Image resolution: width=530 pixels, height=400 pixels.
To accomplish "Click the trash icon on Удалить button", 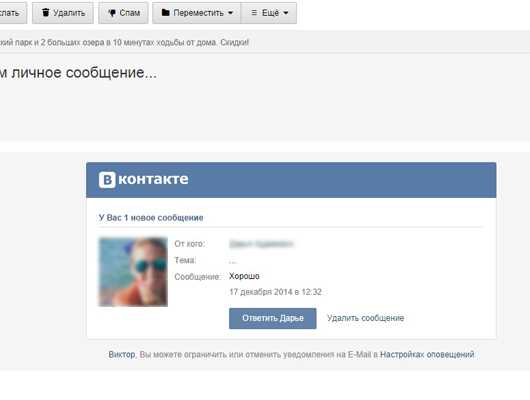I will [x=46, y=13].
